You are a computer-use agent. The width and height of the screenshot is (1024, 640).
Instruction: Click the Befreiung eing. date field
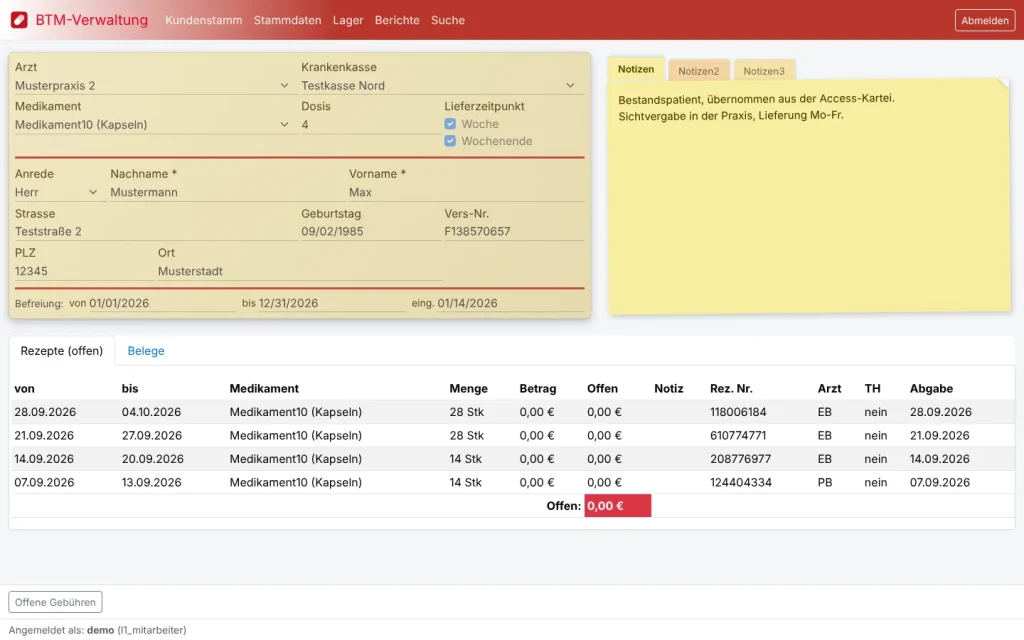511,303
